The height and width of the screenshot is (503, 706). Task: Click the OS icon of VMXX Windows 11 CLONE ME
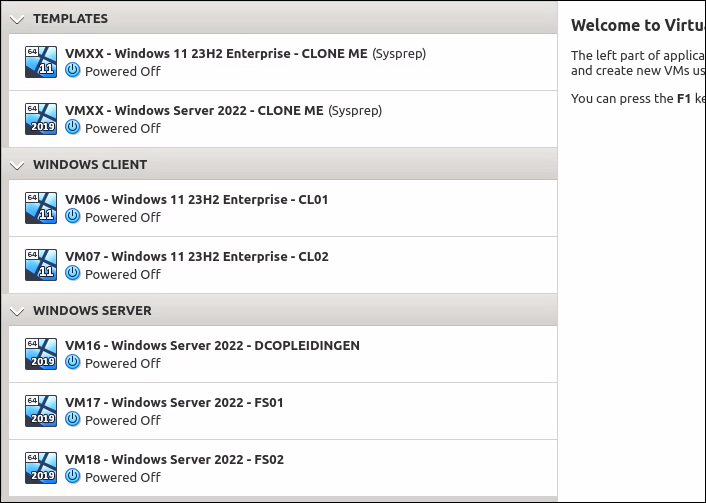[41, 62]
